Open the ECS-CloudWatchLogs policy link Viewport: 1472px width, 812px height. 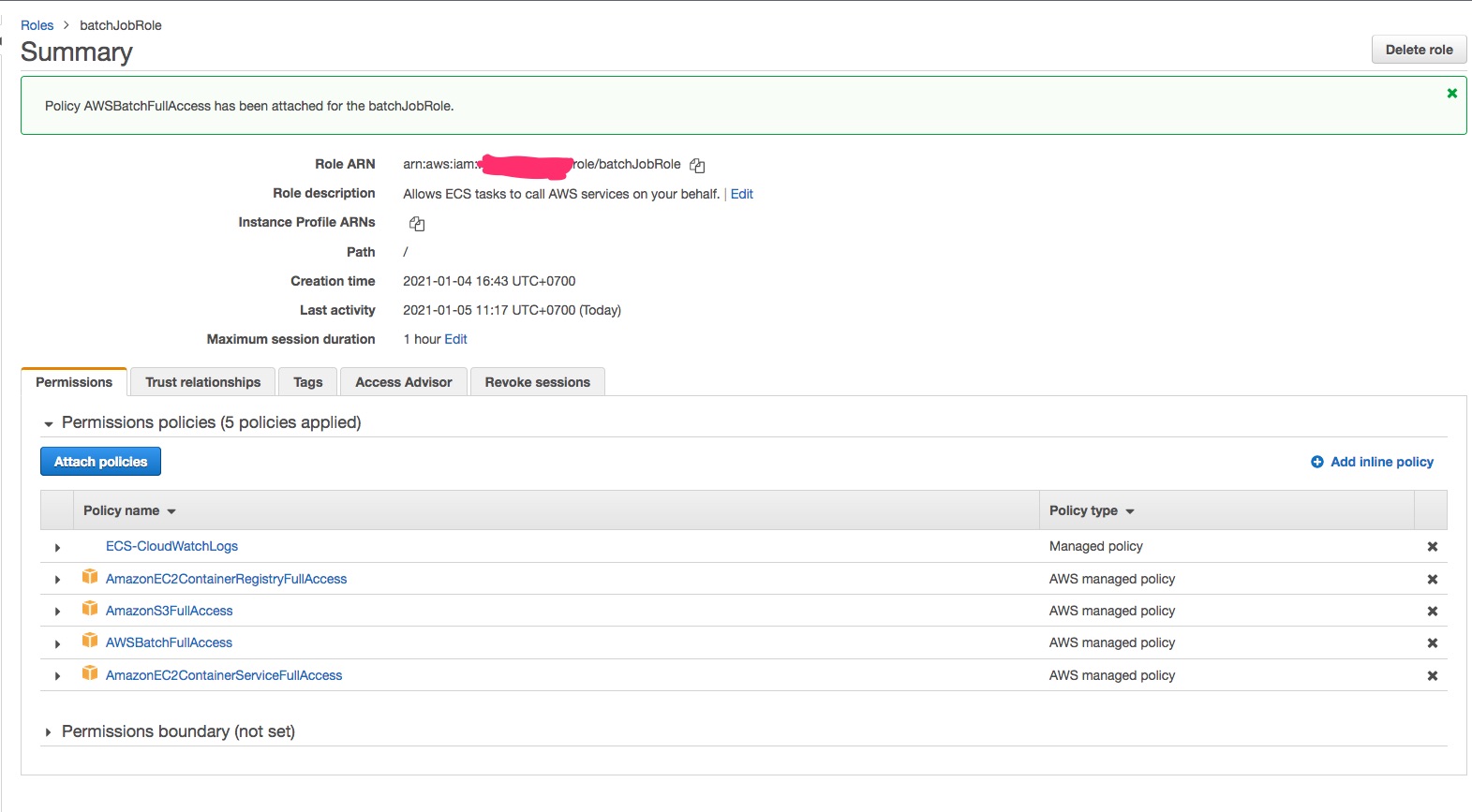pyautogui.click(x=171, y=546)
